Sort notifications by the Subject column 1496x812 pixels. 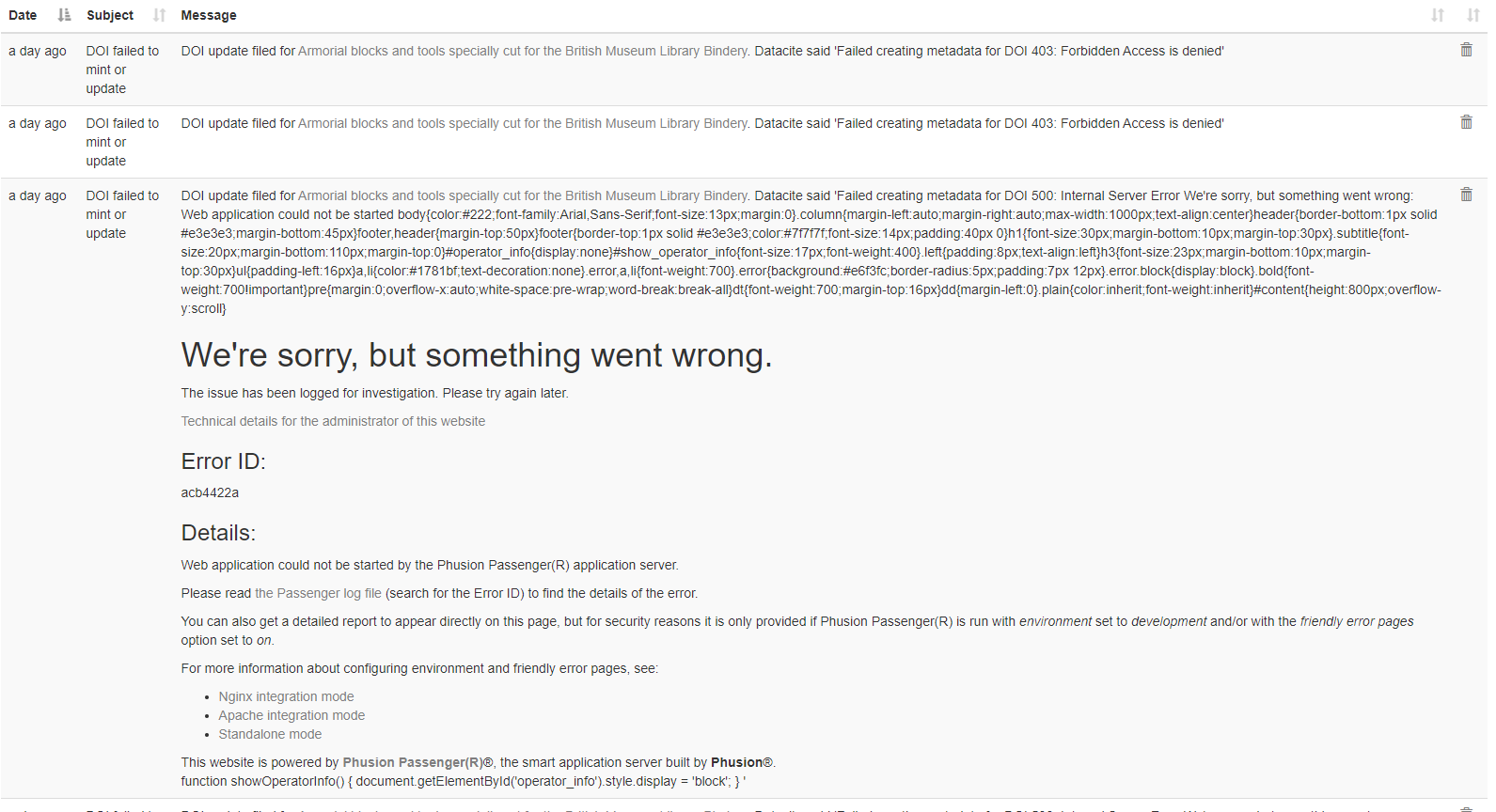coord(157,15)
